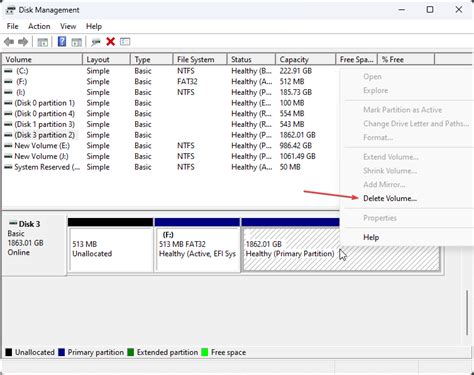Click the blue Primary partition legend swatch
The image size is (474, 375).
61,352
